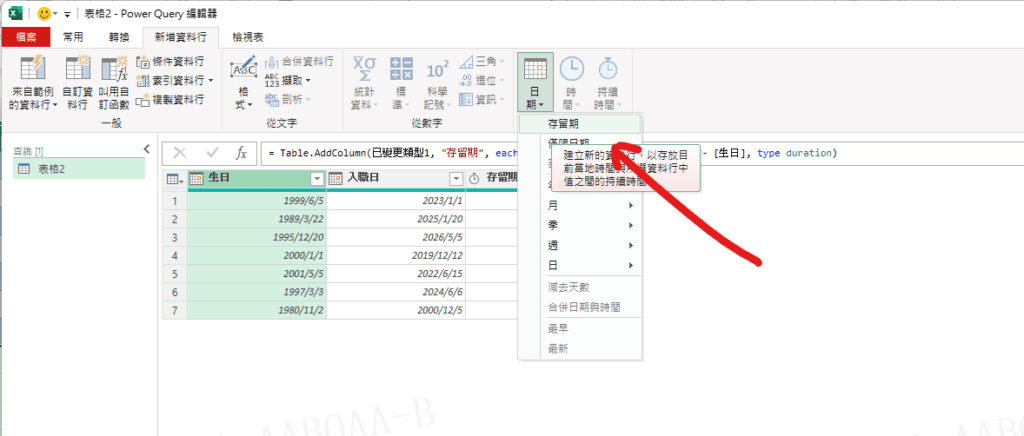
Task: Click the 條件資料行 icon
Action: click(143, 62)
